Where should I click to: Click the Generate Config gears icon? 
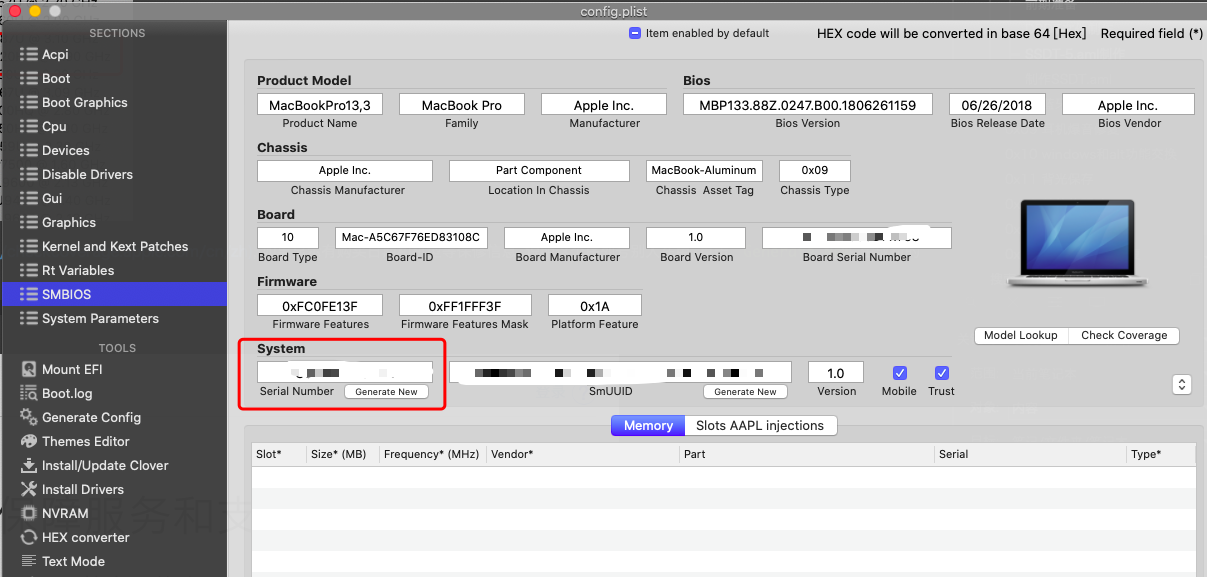[28, 417]
